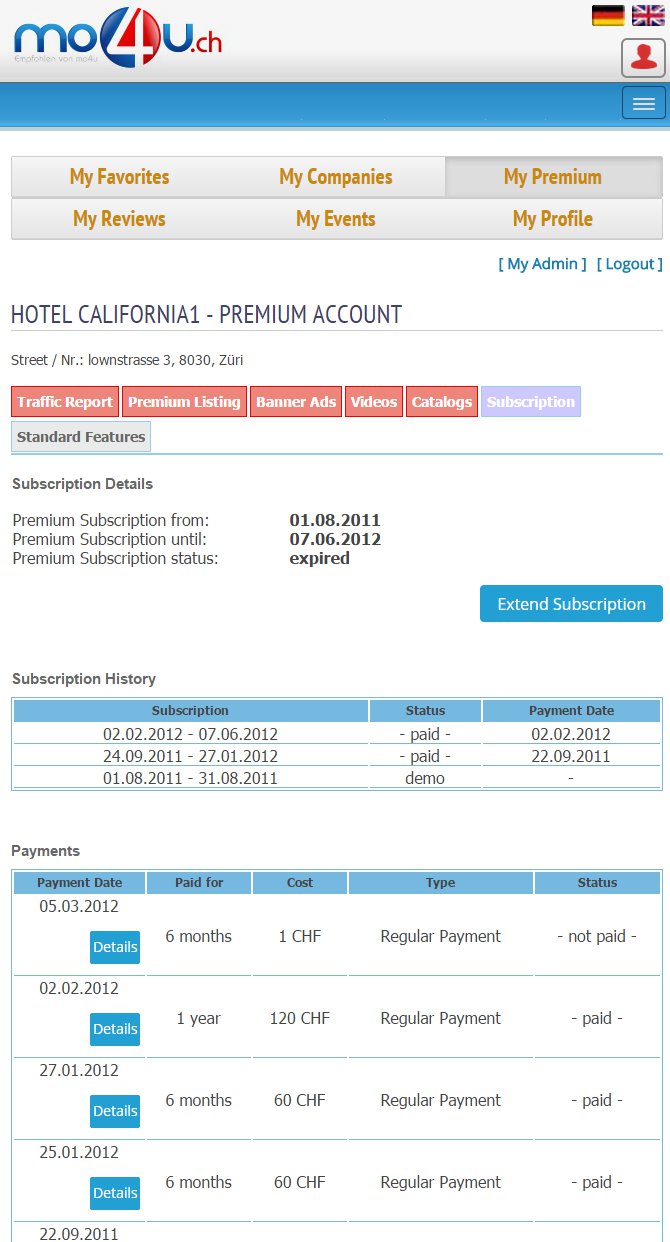Go to My Reviews tab
This screenshot has width=670, height=1242.
pos(119,219)
